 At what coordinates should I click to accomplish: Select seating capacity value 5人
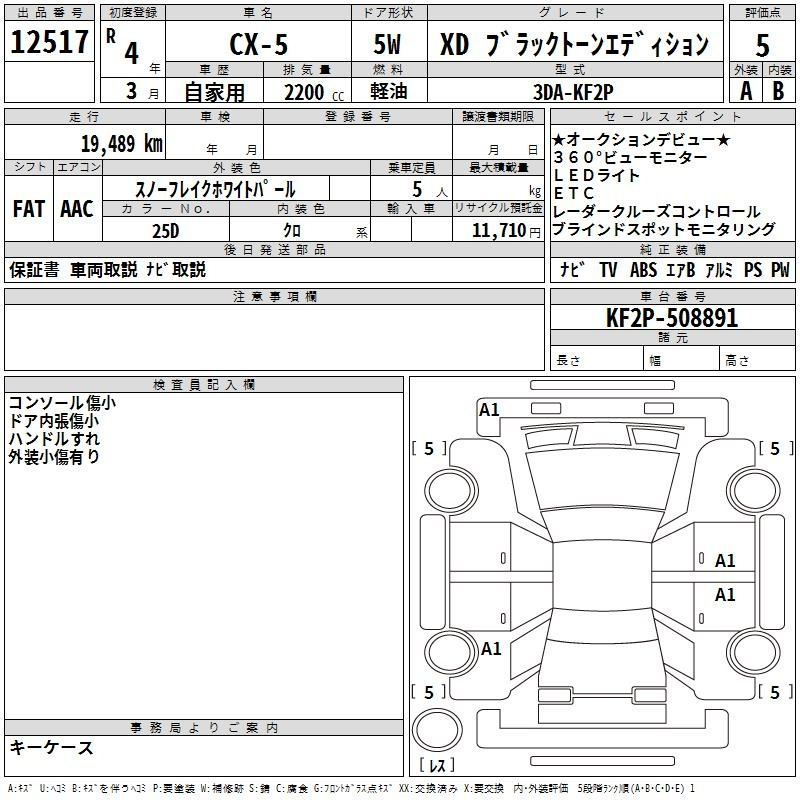point(430,190)
